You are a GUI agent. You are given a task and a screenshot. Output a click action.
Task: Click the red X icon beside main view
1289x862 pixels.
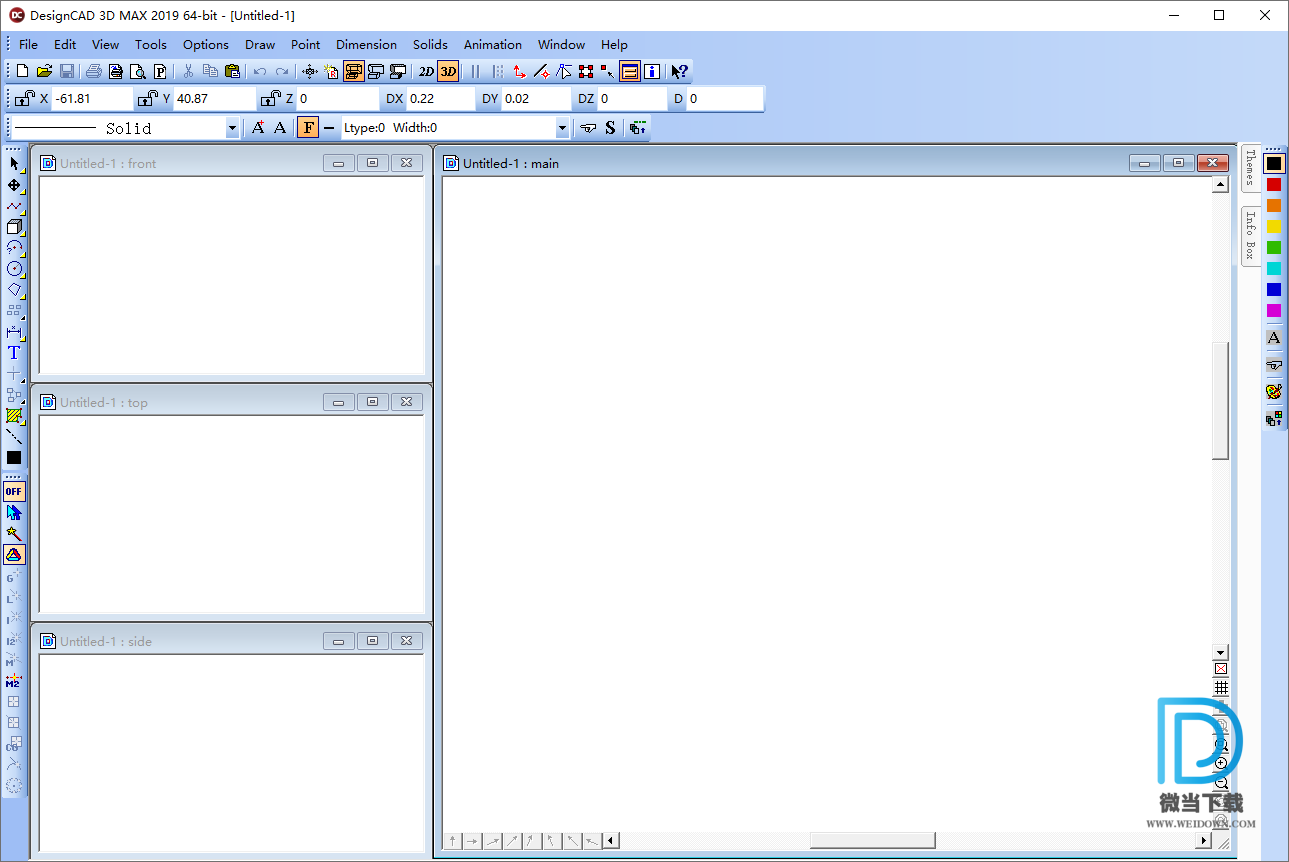coord(1221,669)
